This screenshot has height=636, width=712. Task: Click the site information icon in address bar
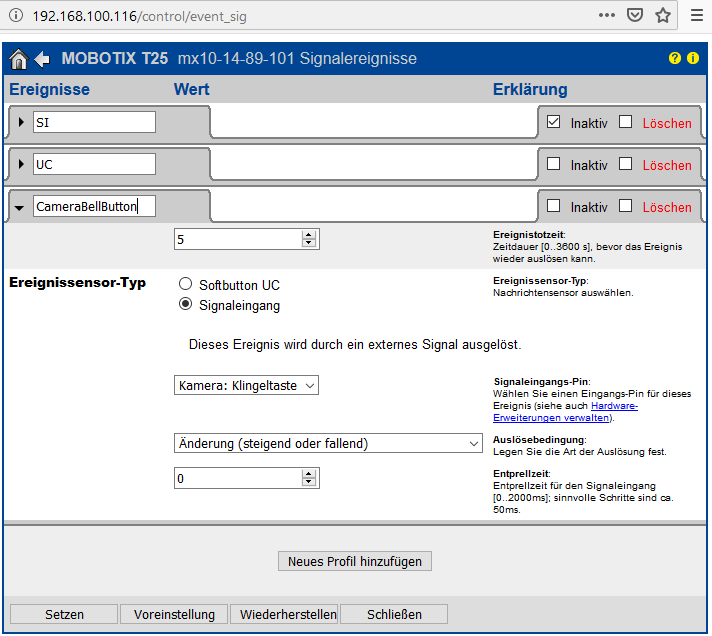pyautogui.click(x=16, y=16)
